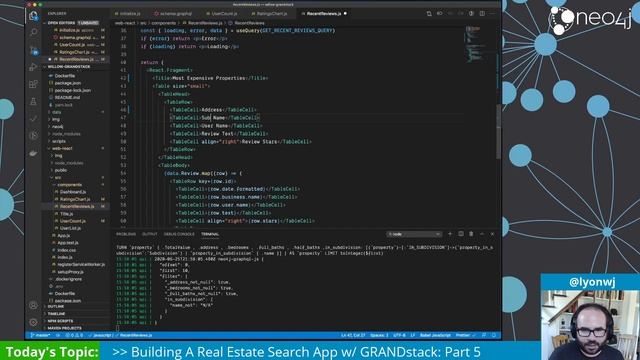Change encoding via UTF-8 entry
This screenshot has width=640, height=360.
pos(399,335)
